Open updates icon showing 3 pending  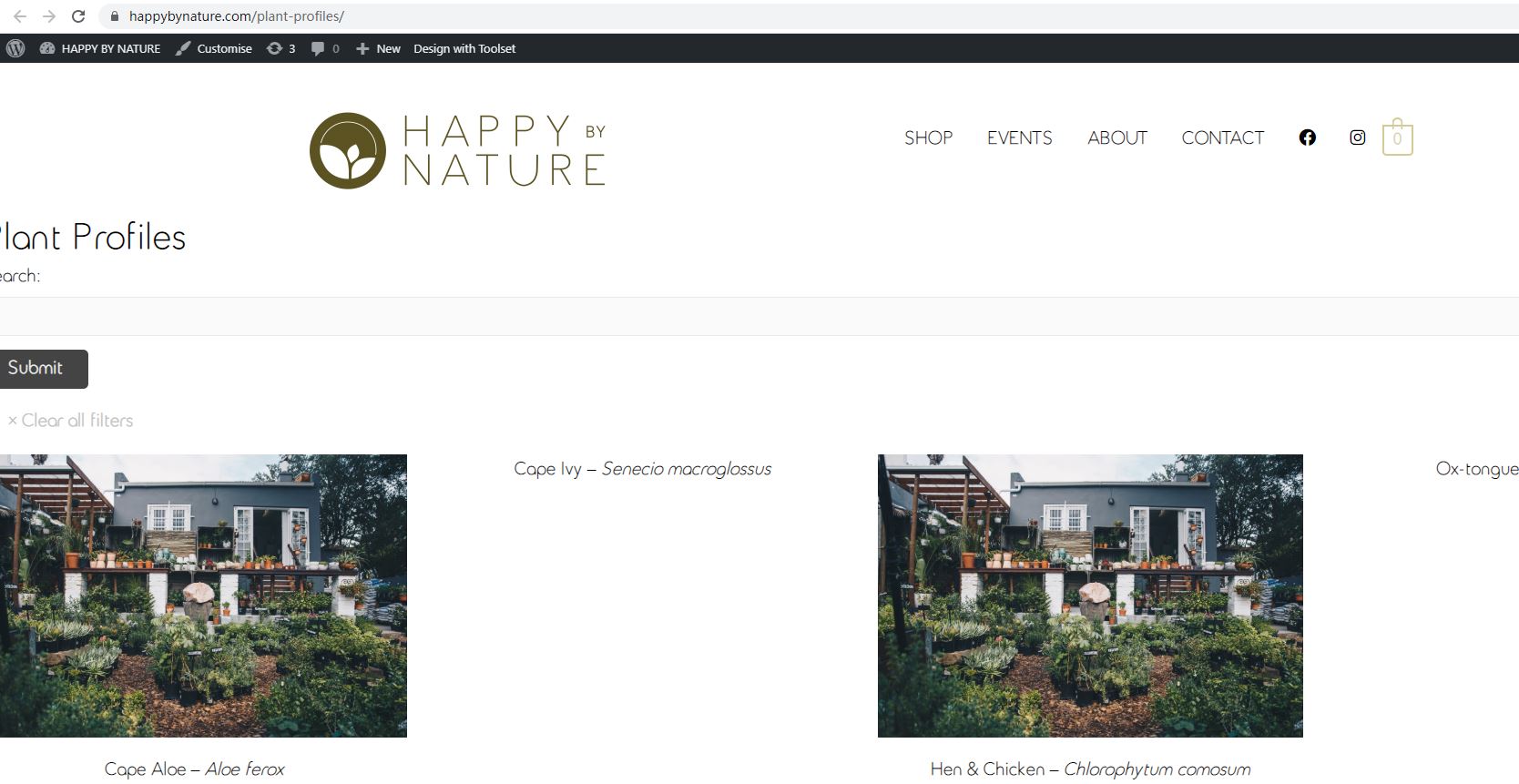click(280, 48)
